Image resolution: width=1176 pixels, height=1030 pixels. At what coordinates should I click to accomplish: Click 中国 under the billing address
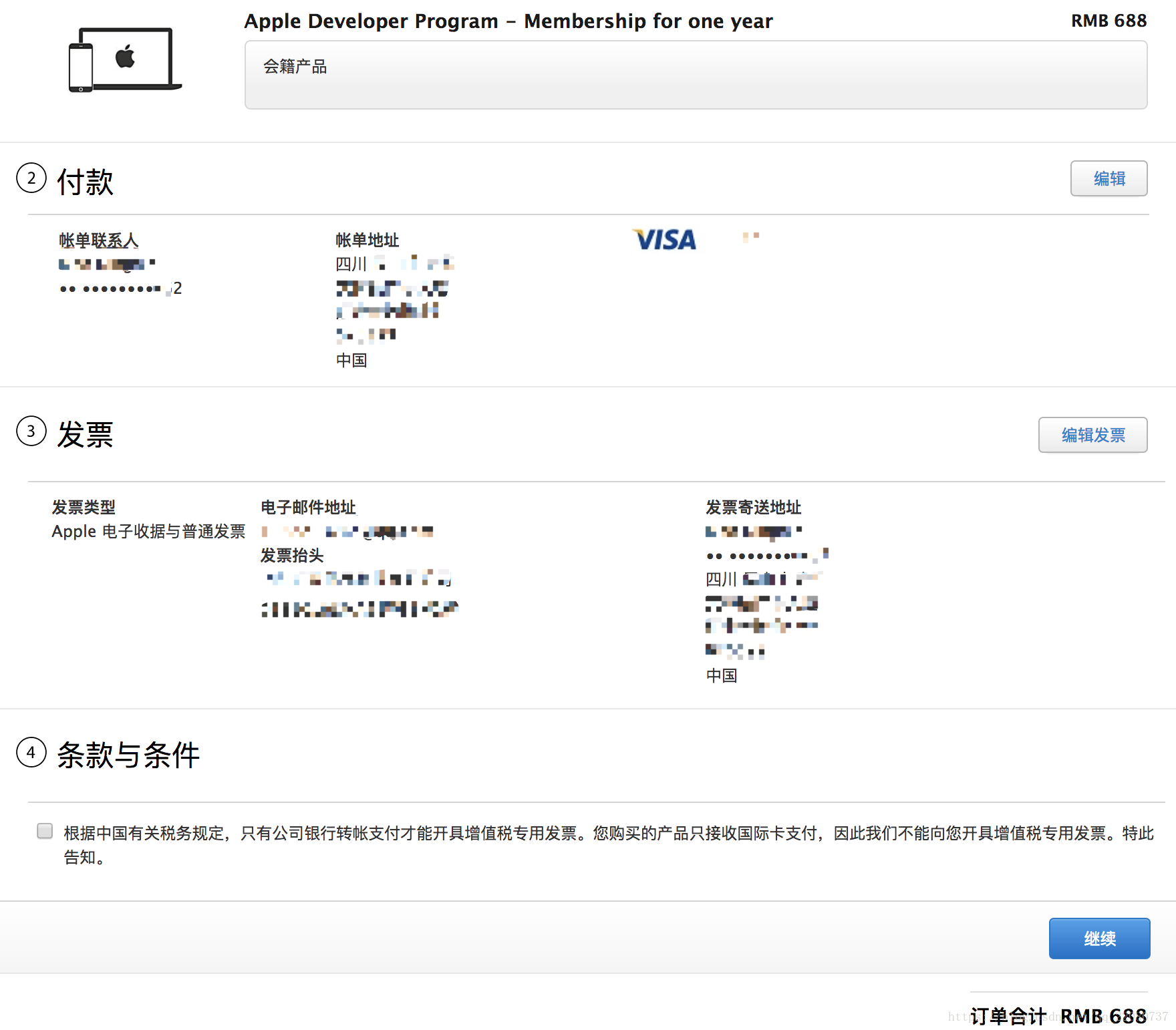tap(351, 360)
